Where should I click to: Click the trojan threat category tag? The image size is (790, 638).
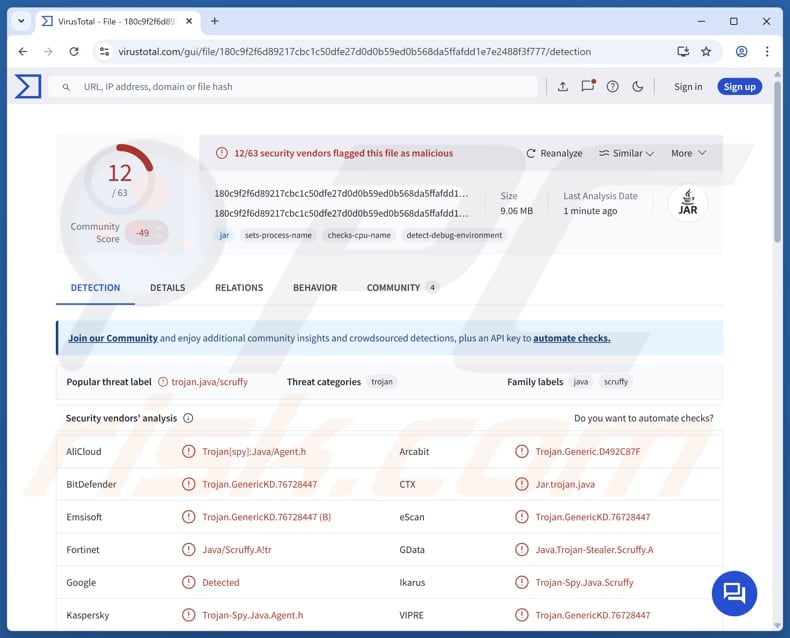click(x=381, y=382)
